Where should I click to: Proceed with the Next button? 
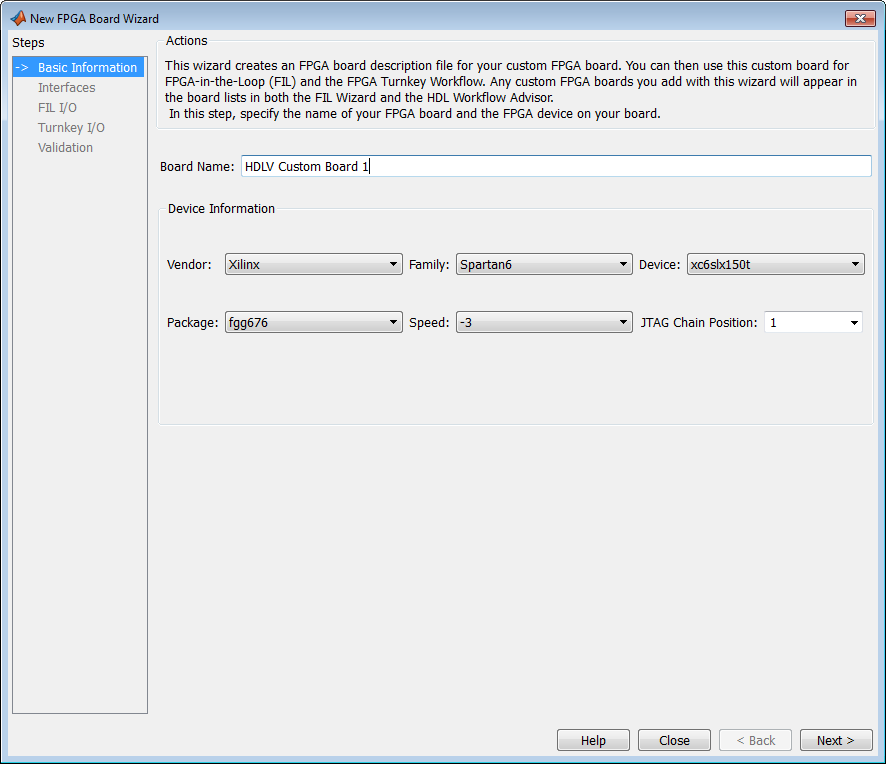836,740
